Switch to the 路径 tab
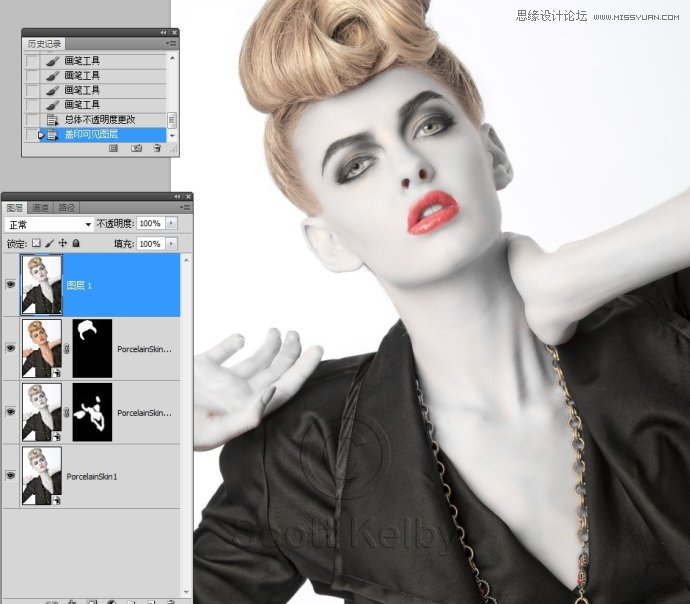 tap(66, 208)
